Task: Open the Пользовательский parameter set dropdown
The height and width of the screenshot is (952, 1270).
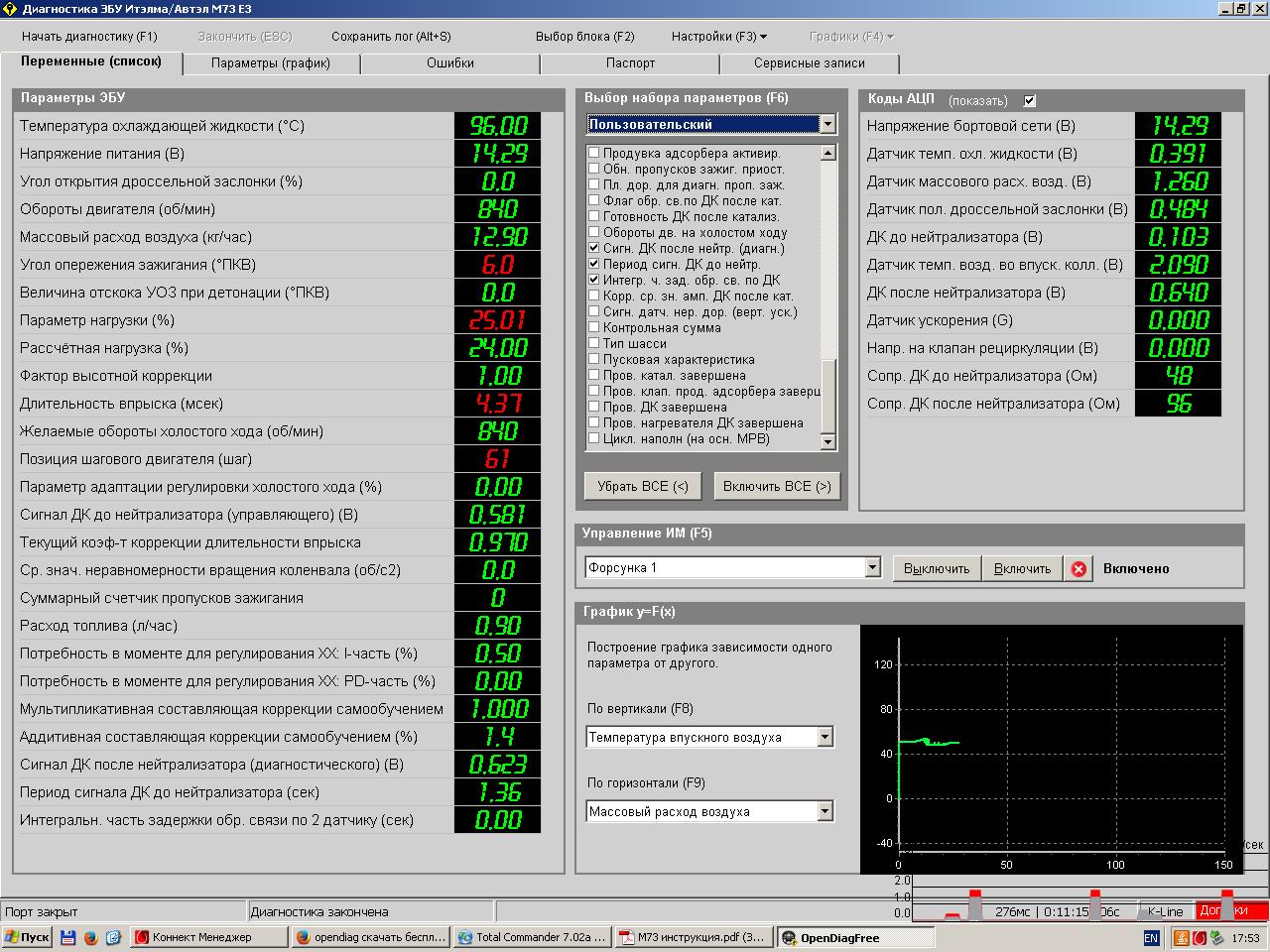Action: coord(827,124)
